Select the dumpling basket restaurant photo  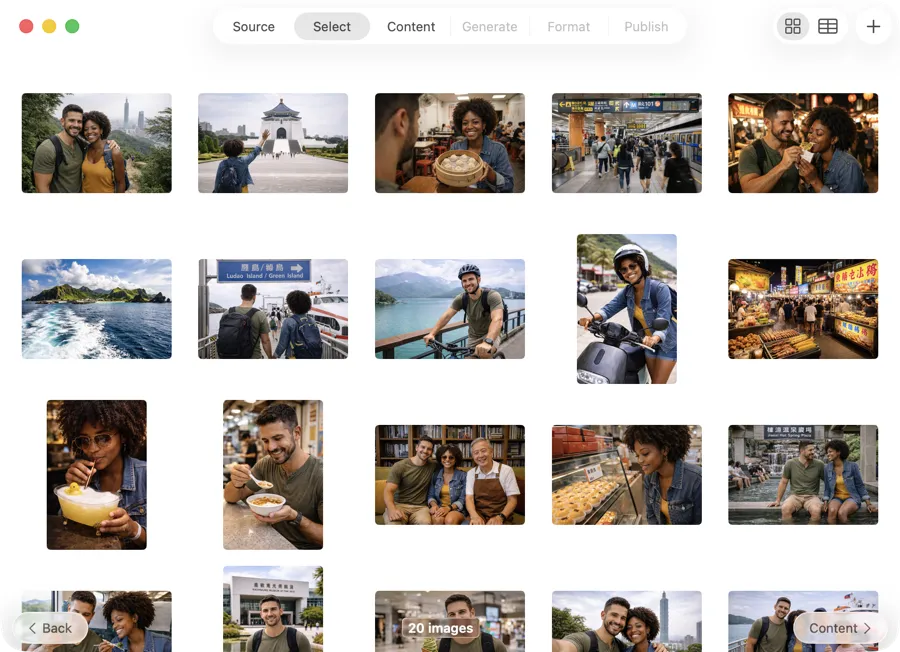[x=449, y=142]
